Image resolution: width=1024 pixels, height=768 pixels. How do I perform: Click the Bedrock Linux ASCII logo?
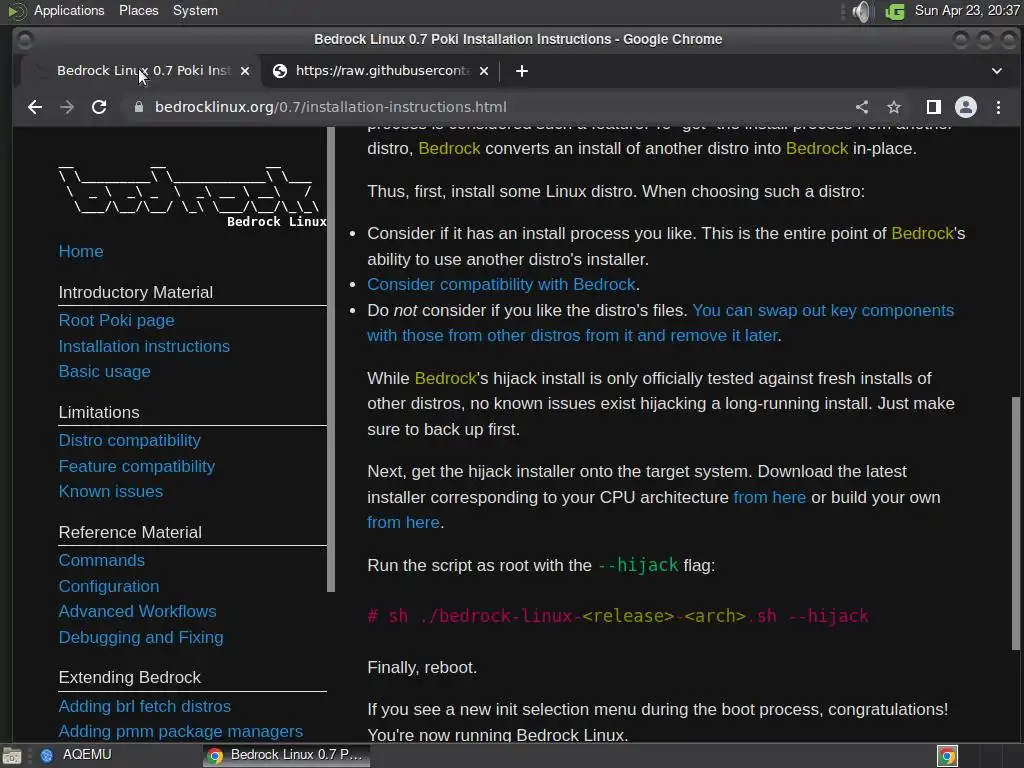click(191, 196)
